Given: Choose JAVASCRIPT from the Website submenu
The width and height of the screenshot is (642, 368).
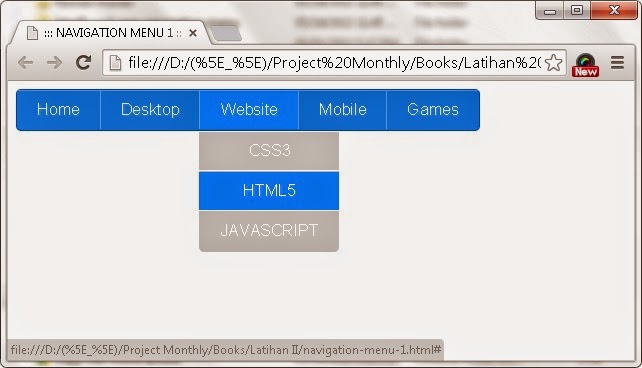Looking at the screenshot, I should (x=269, y=231).
